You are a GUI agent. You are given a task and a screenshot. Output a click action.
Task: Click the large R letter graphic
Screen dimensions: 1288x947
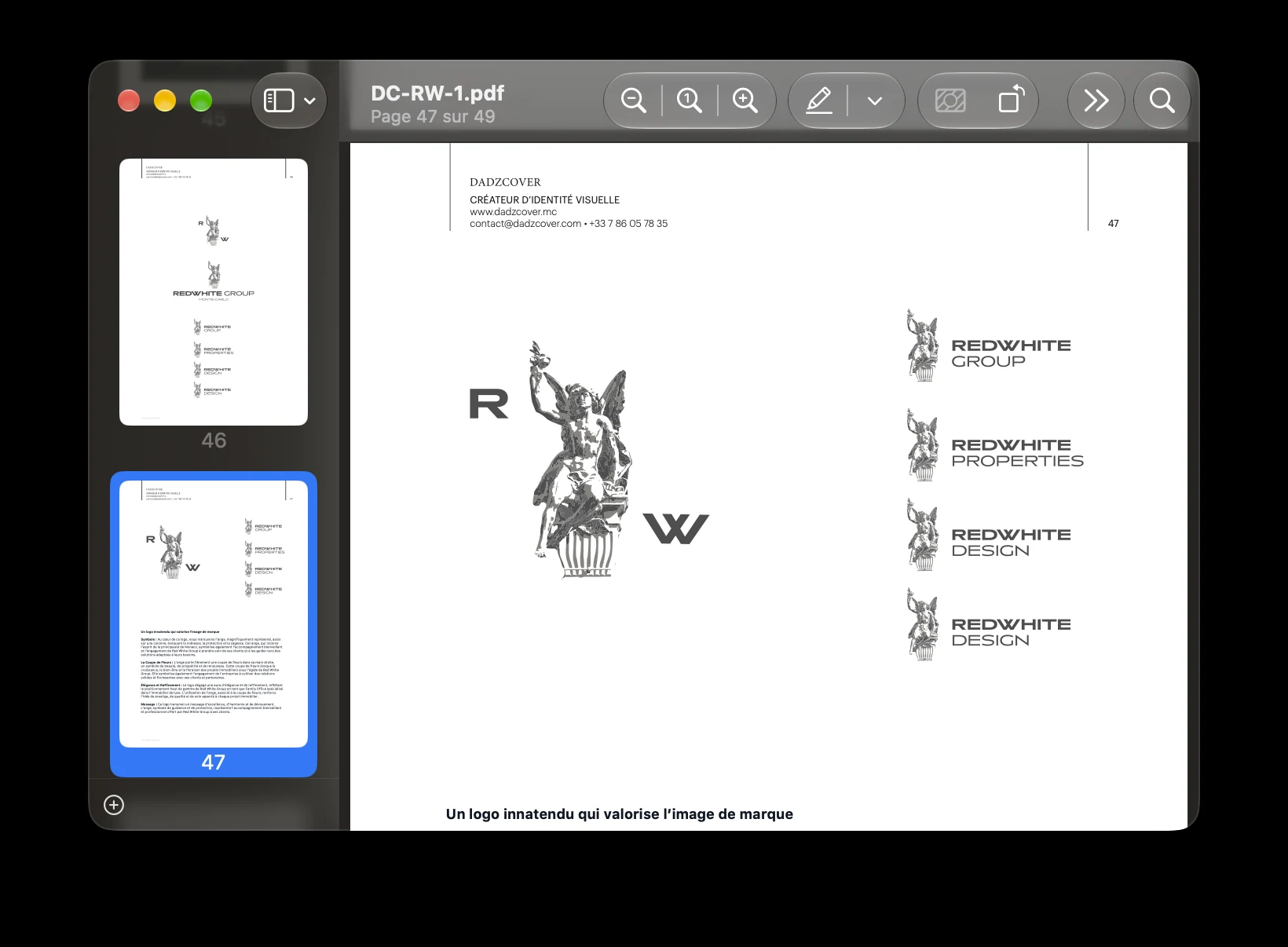[x=488, y=404]
